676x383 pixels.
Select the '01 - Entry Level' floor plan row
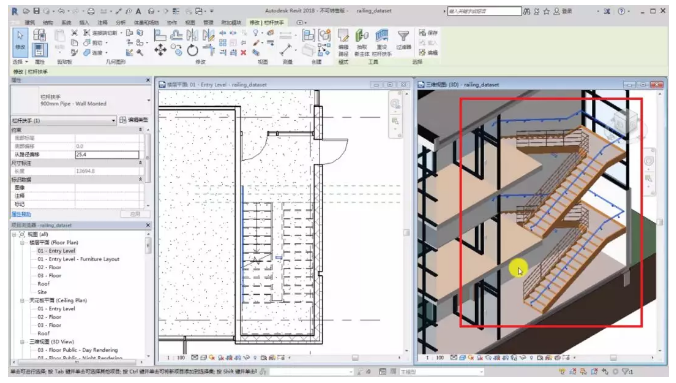tap(56, 251)
